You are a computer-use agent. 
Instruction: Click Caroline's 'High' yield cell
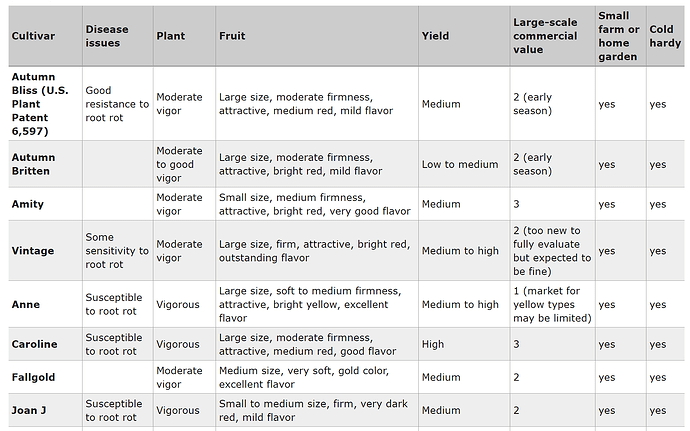[x=434, y=344]
